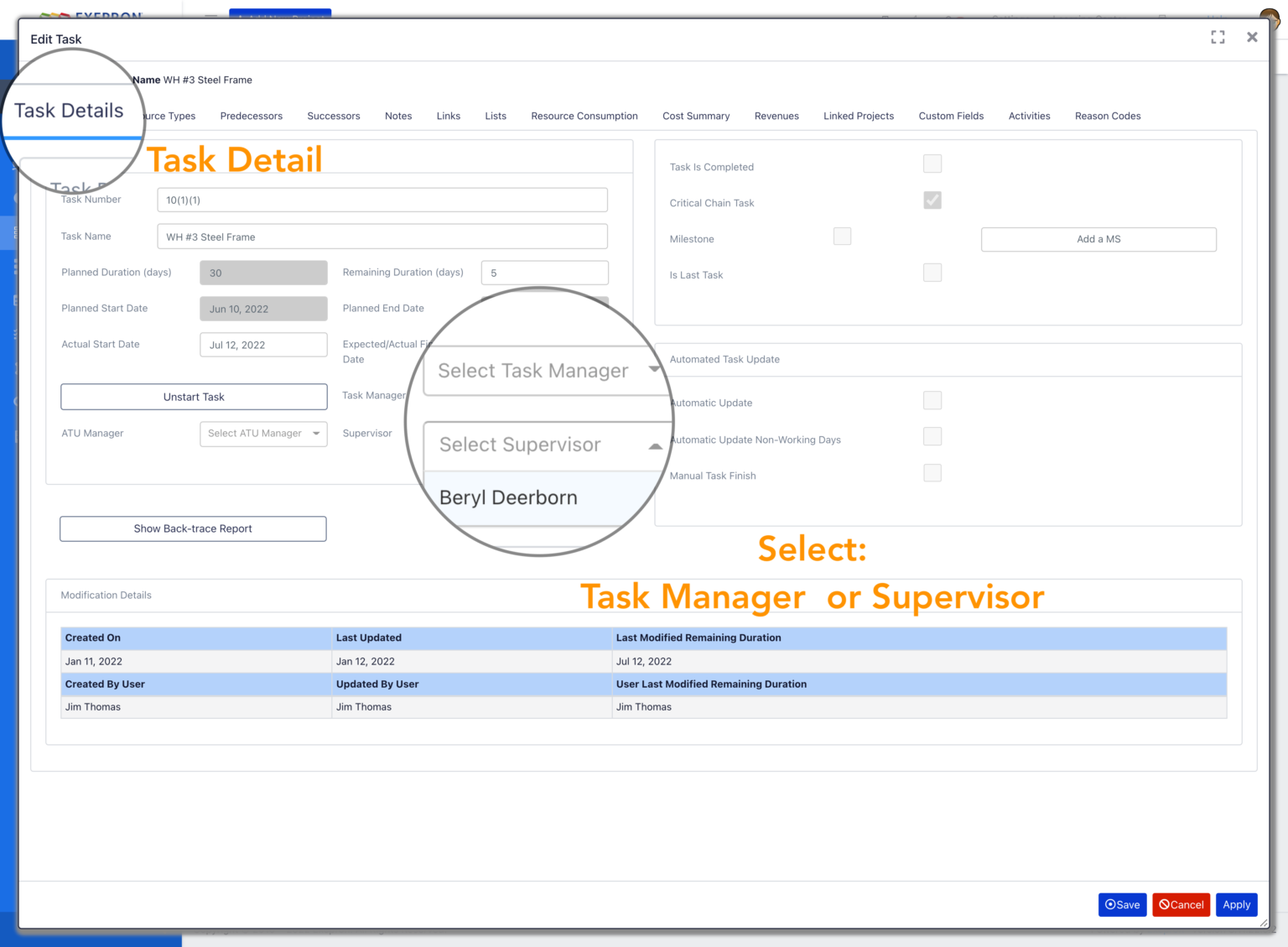1288x947 pixels.
Task: Enable the Milestone checkbox
Action: tap(842, 237)
